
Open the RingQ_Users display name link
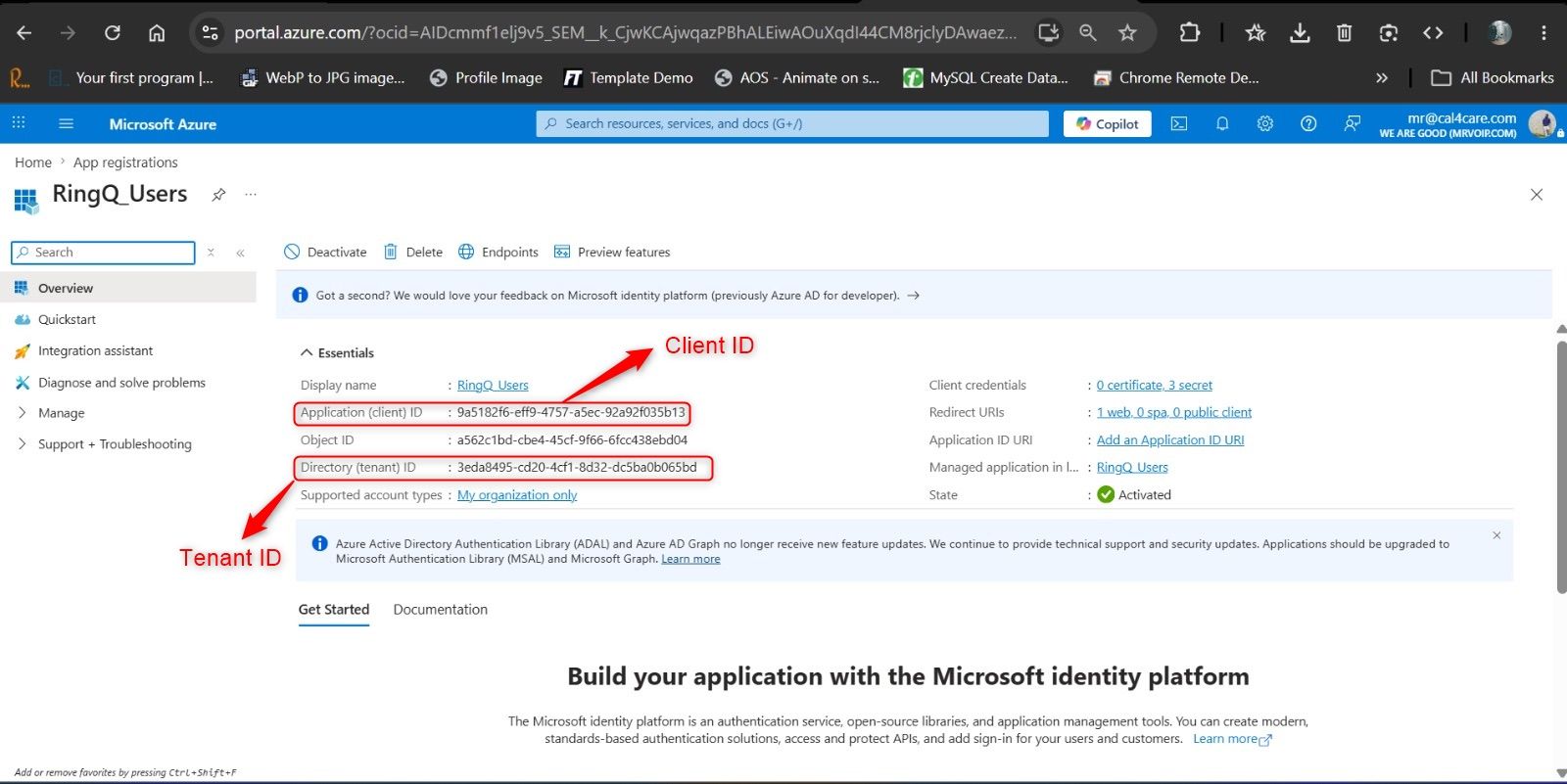click(x=493, y=386)
